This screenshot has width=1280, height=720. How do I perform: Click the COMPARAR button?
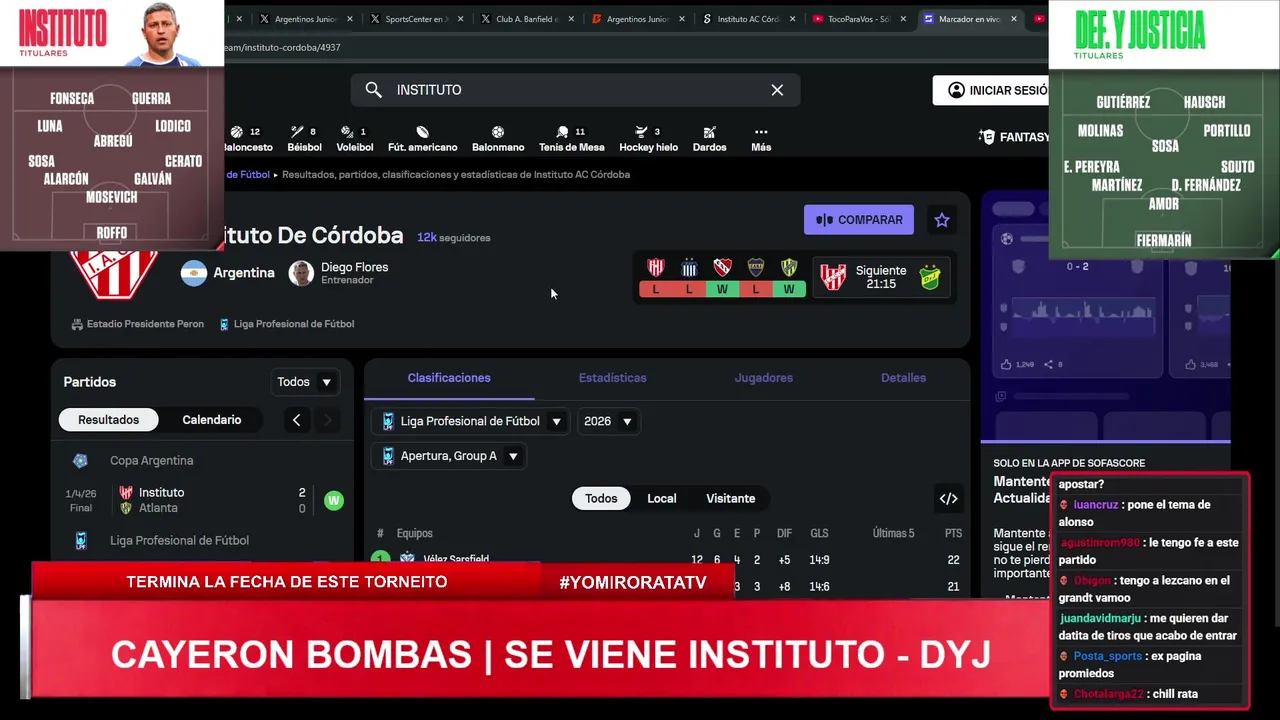point(859,220)
